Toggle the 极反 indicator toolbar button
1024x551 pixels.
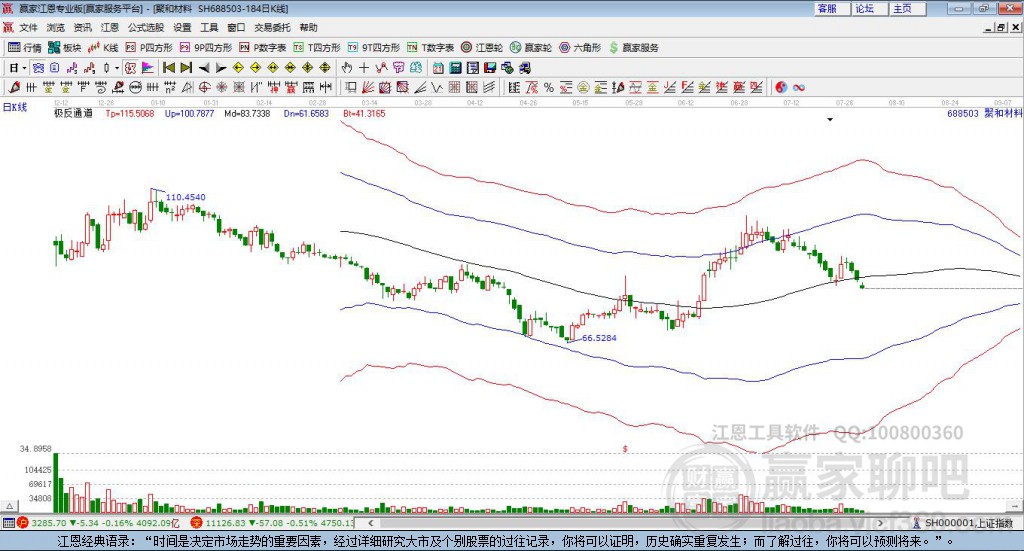[131, 68]
